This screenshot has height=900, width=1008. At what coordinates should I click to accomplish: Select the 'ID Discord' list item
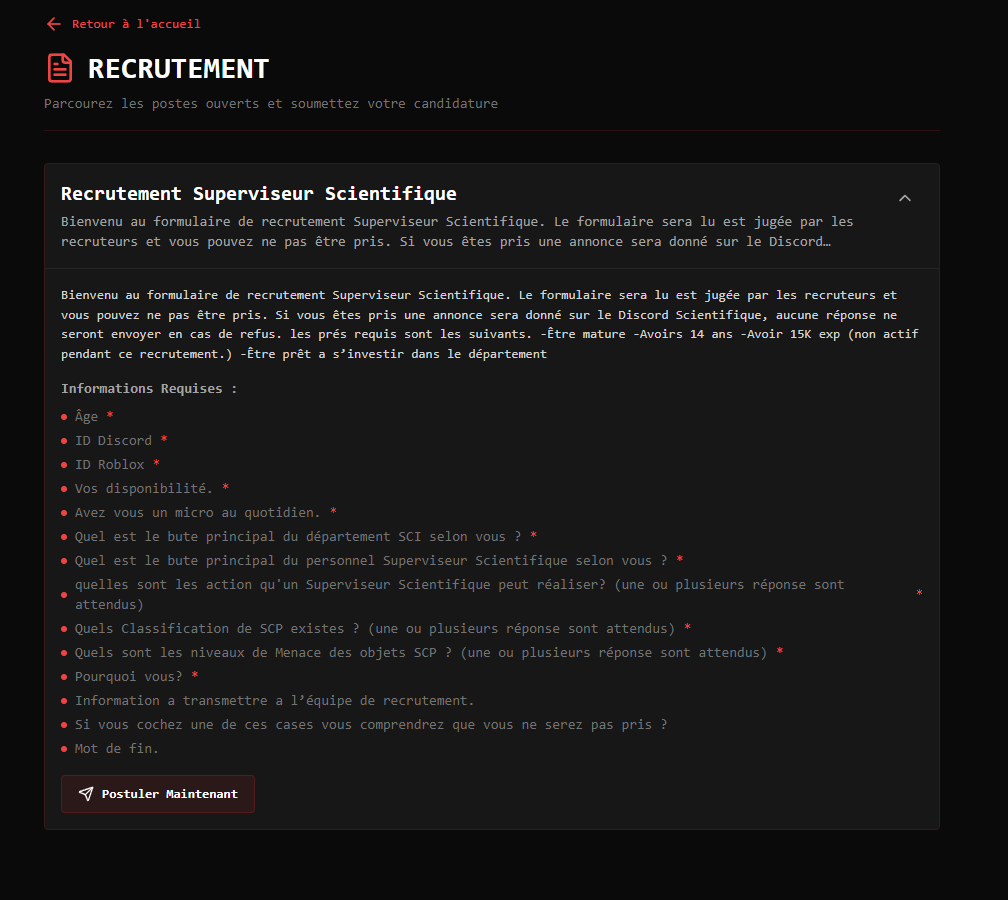pos(113,440)
